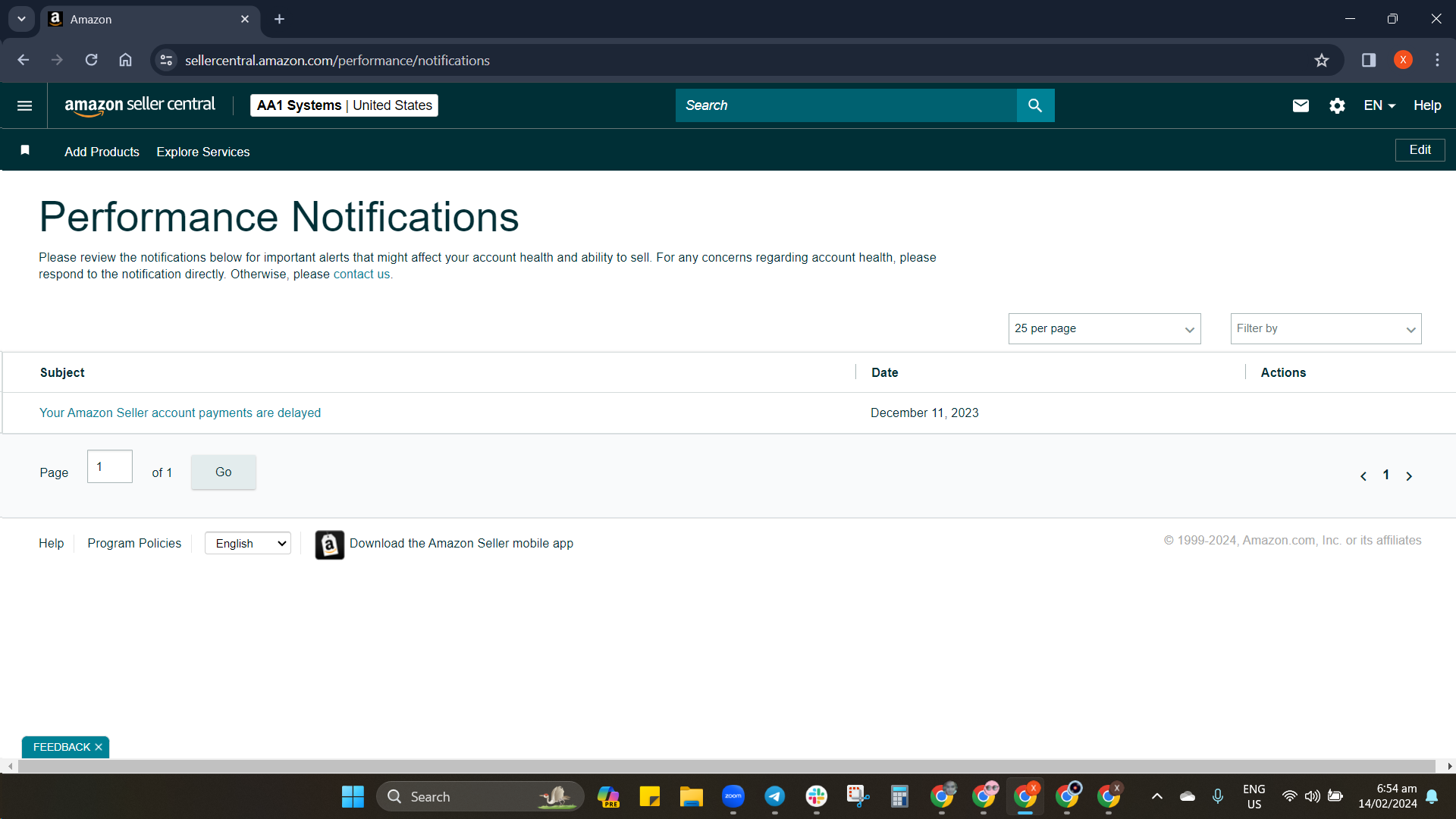Open the tab search dropdown arrow
This screenshot has width=1456, height=819.
21,19
